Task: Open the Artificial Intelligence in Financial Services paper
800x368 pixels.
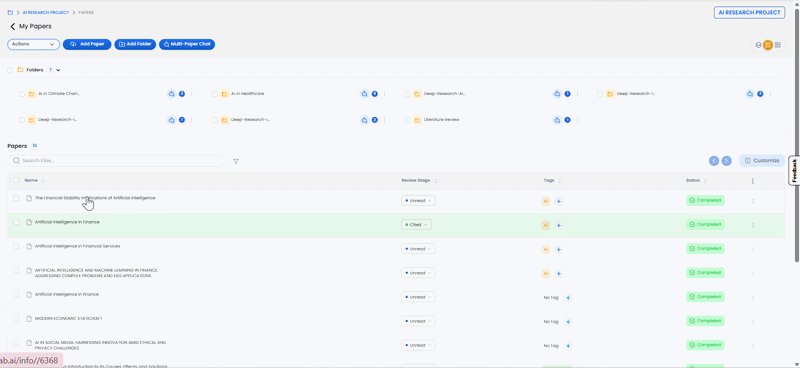Action: click(x=78, y=246)
